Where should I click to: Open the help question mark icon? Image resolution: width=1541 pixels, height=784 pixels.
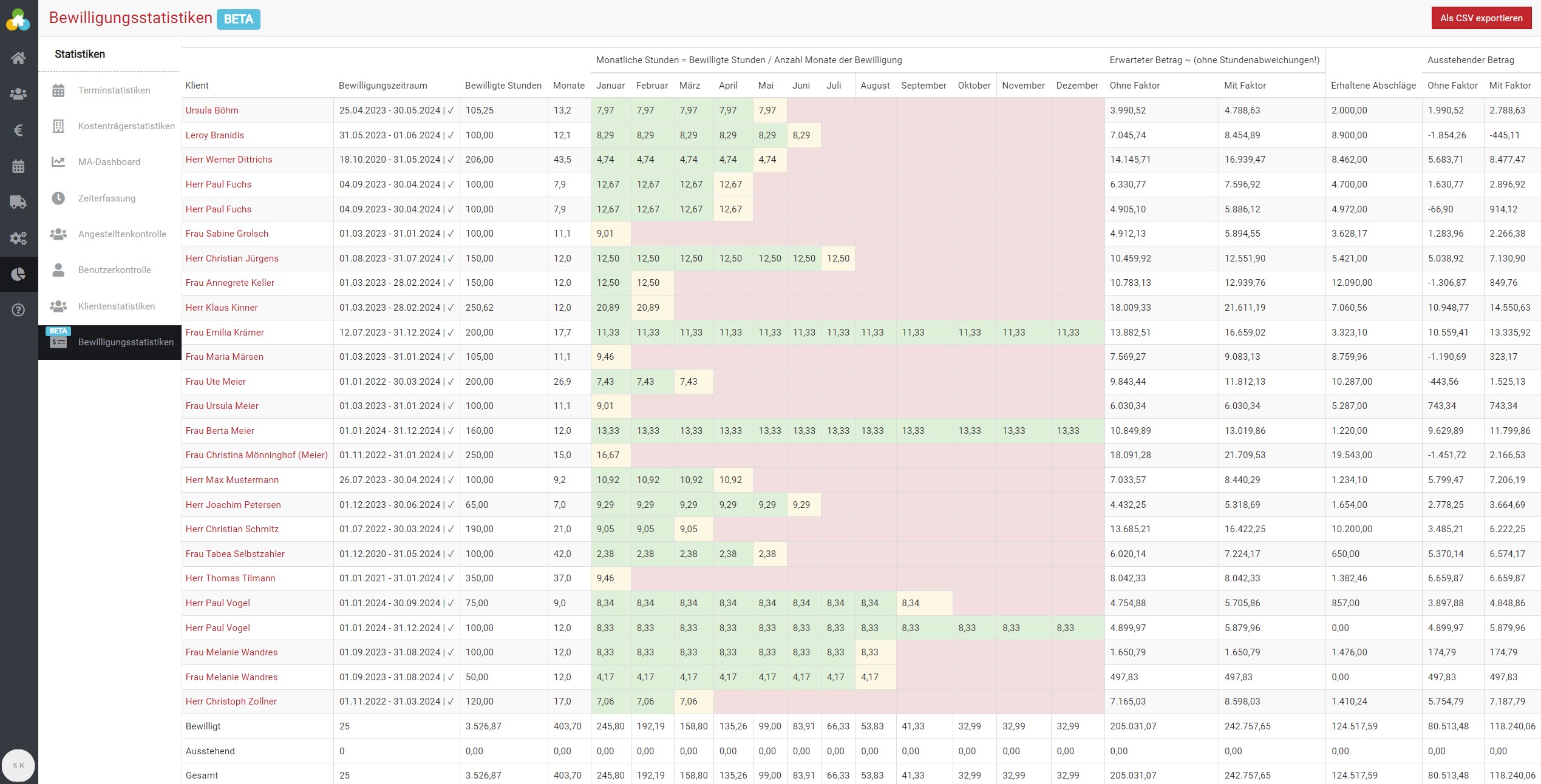[x=18, y=310]
